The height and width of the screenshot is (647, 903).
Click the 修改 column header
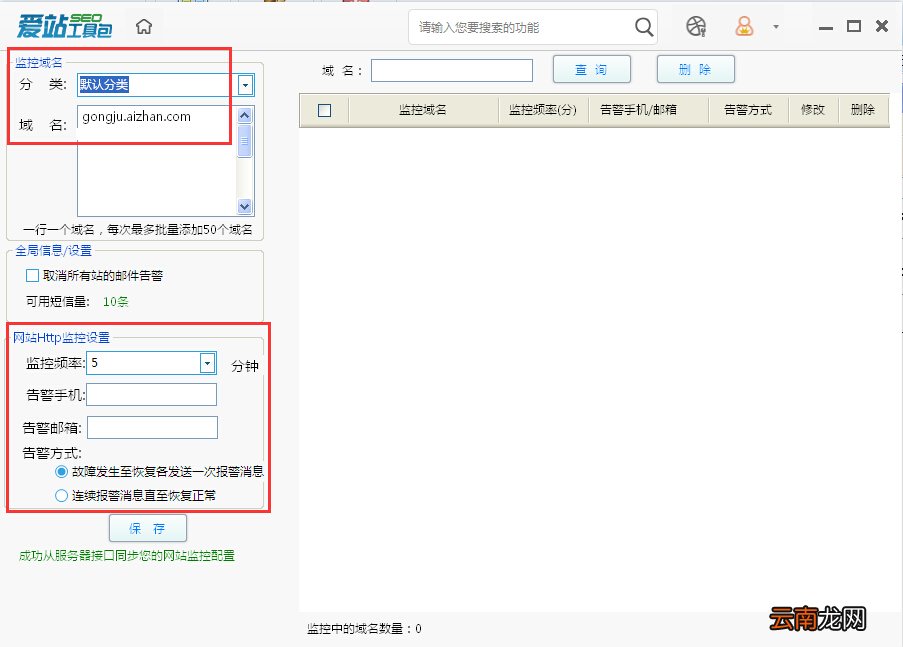(813, 109)
